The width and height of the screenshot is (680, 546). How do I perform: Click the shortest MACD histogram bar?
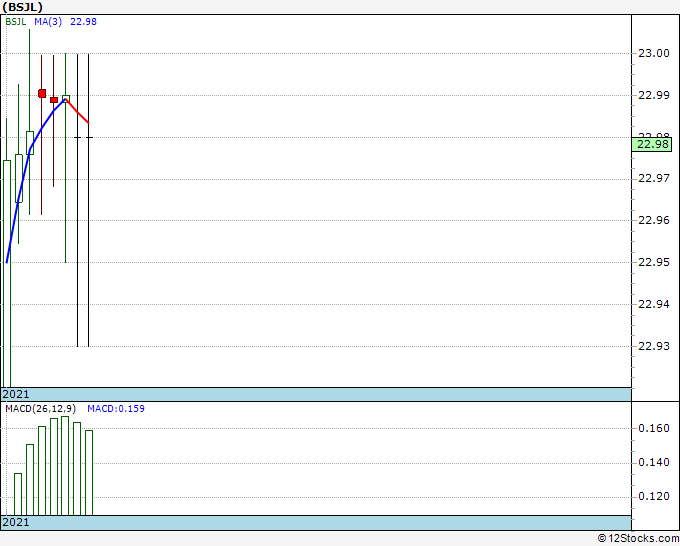pyautogui.click(x=18, y=494)
